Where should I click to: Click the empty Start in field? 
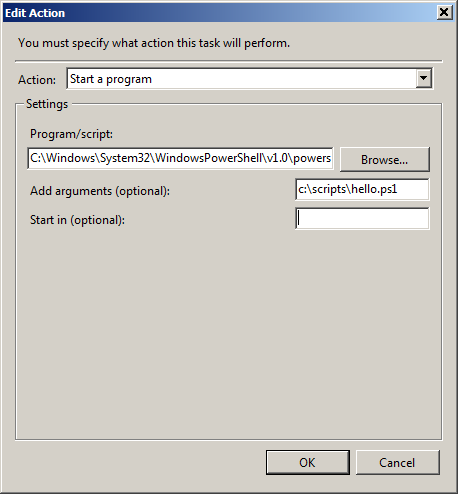pos(362,219)
